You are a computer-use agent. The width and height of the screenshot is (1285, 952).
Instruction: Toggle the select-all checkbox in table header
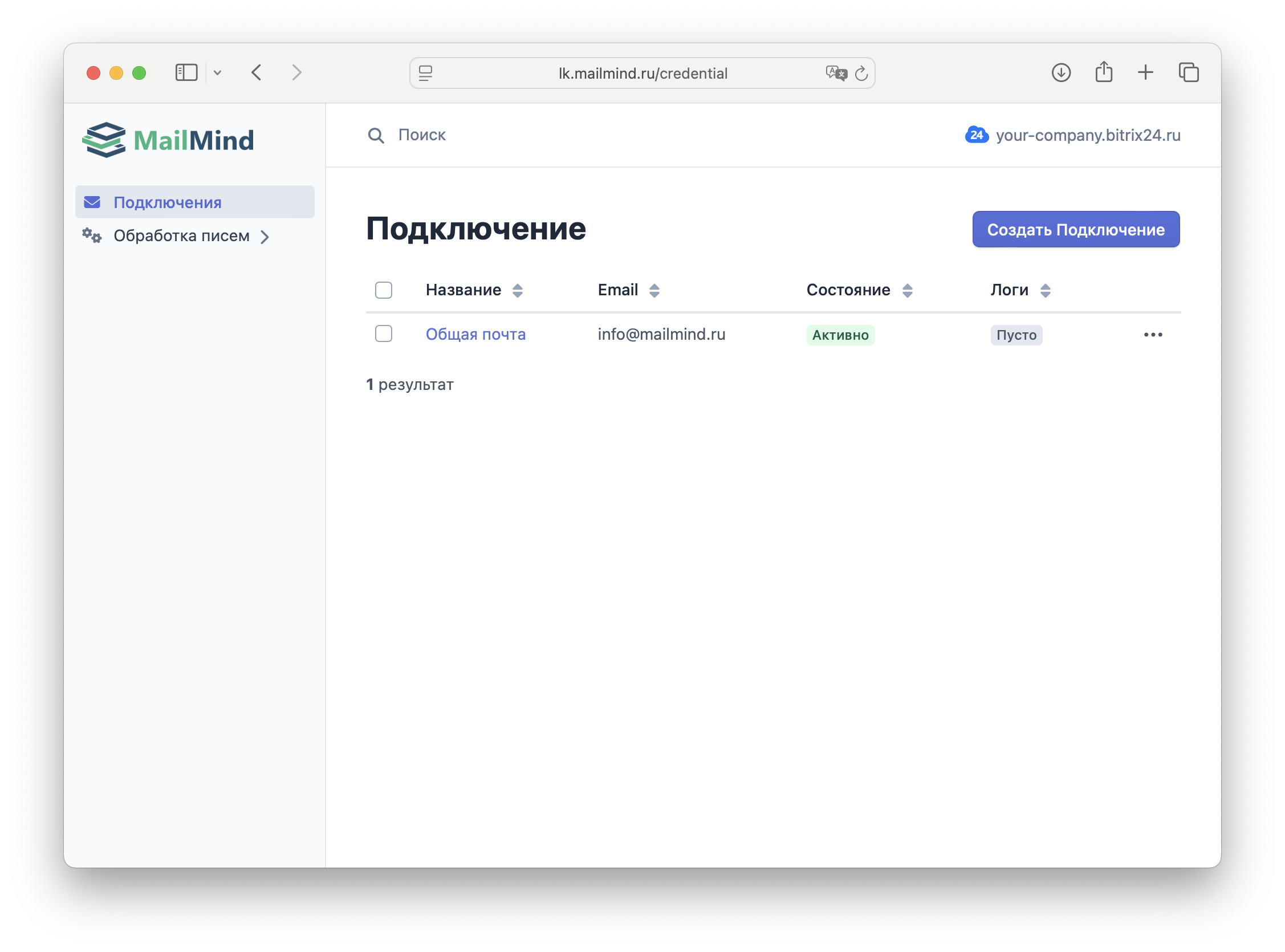pos(383,290)
